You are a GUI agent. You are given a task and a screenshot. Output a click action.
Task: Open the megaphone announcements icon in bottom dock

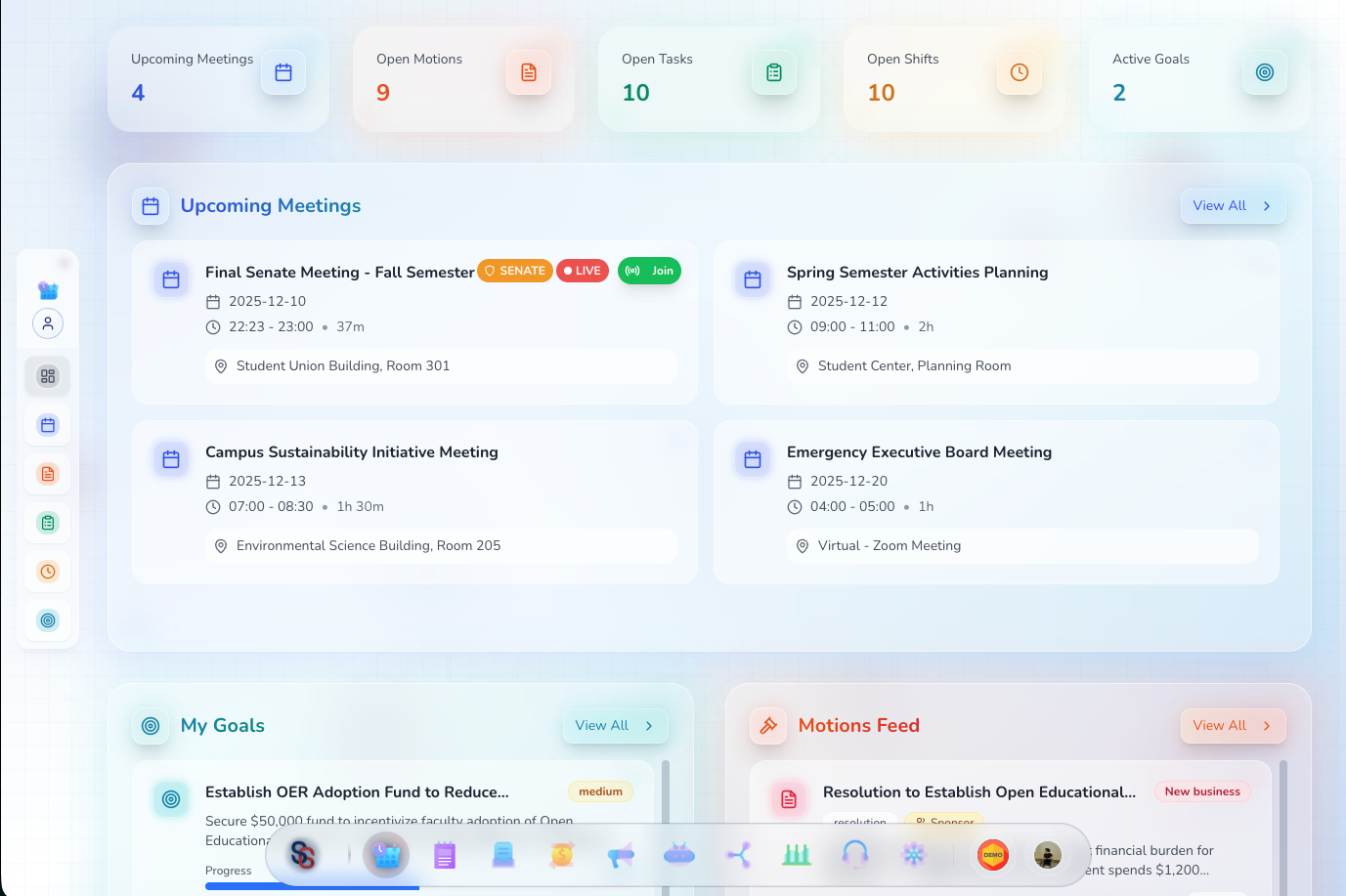621,854
